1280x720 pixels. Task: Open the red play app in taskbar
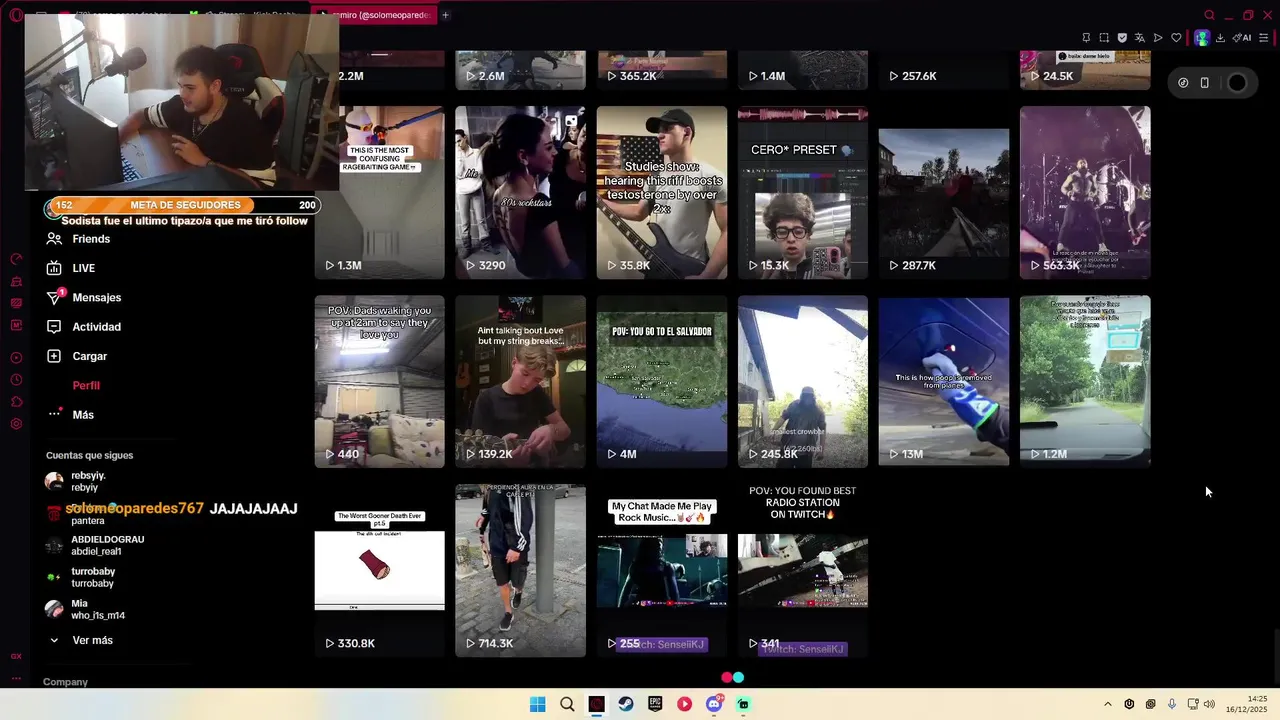click(684, 704)
